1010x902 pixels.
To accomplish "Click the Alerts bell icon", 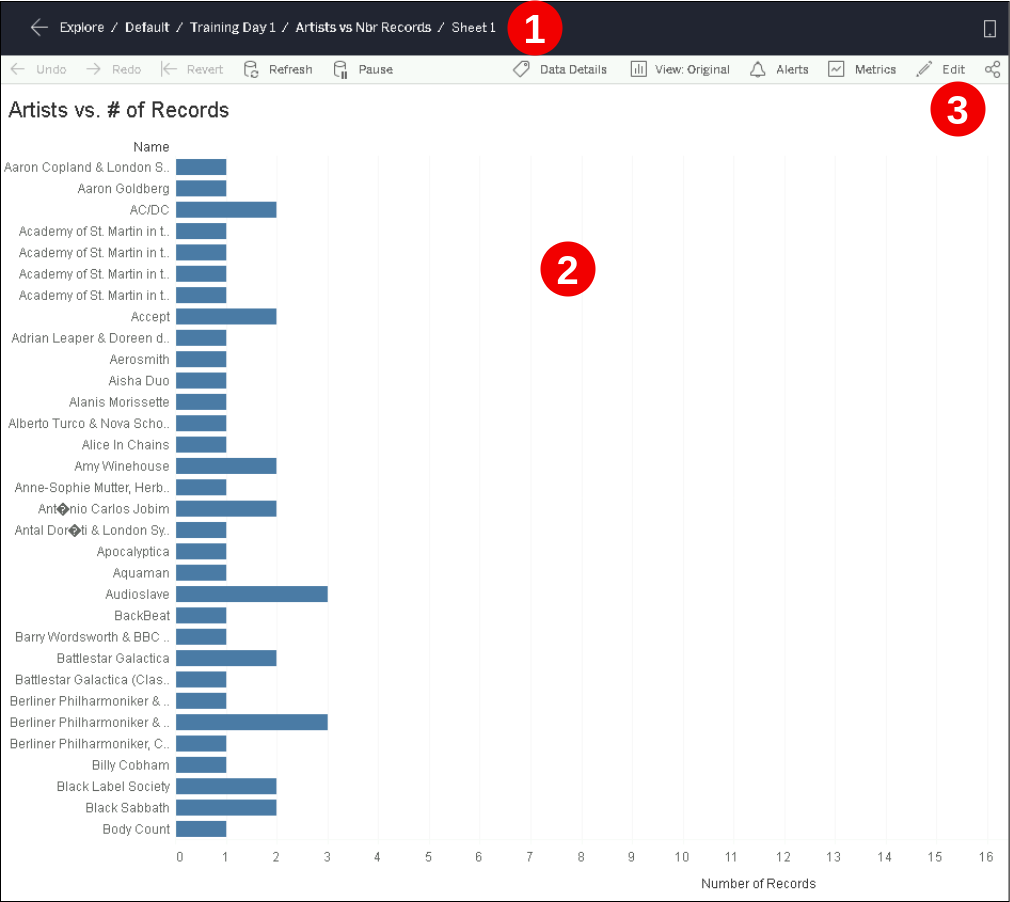I will click(758, 69).
